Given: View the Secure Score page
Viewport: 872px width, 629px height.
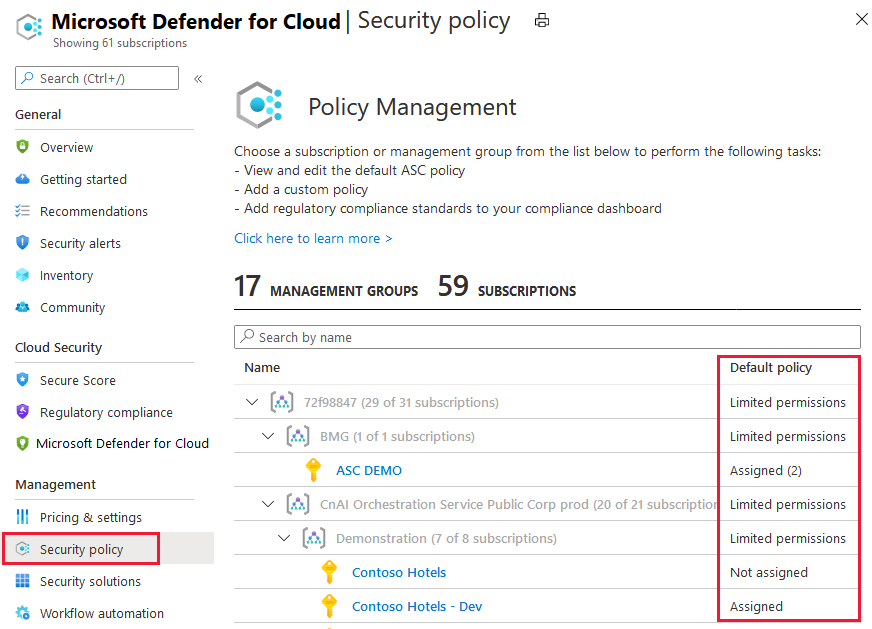Looking at the screenshot, I should coord(74,380).
